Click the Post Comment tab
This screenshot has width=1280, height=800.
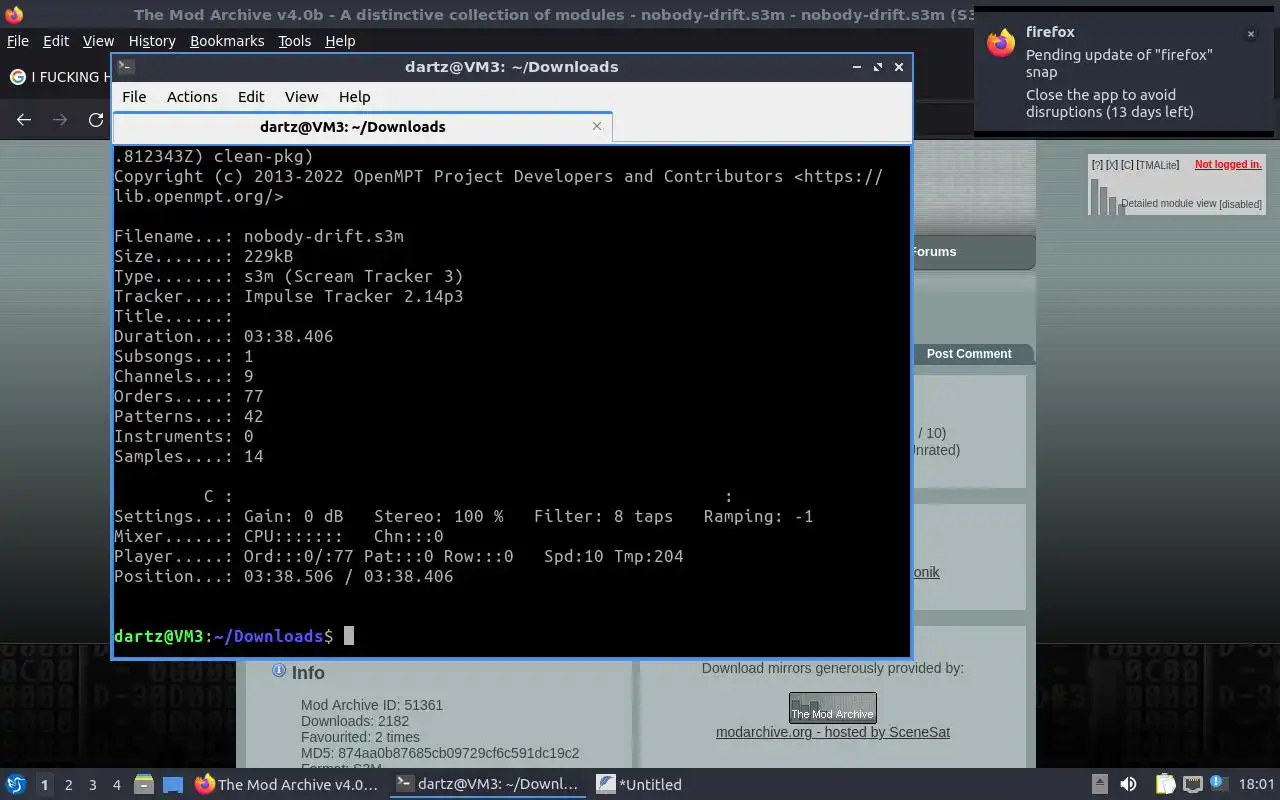click(x=969, y=354)
